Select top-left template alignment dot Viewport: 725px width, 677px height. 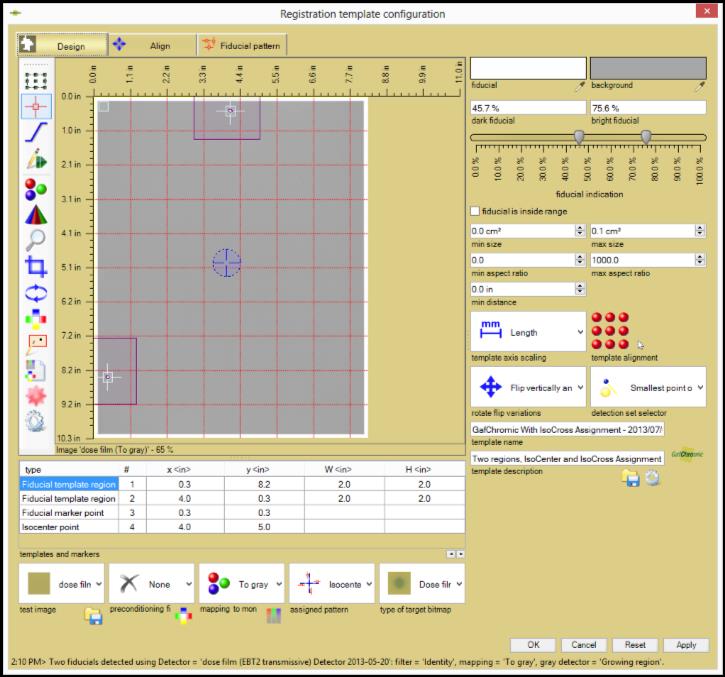[x=597, y=317]
